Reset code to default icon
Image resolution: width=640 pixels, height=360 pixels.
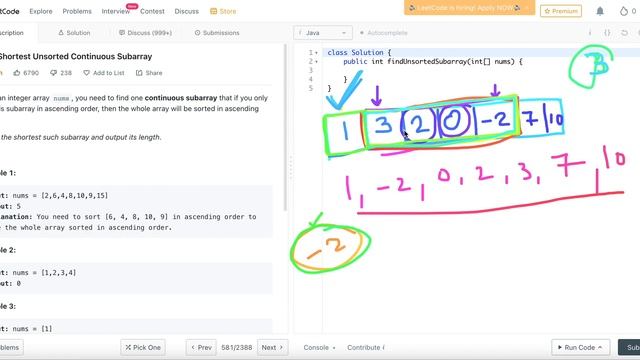click(x=624, y=33)
